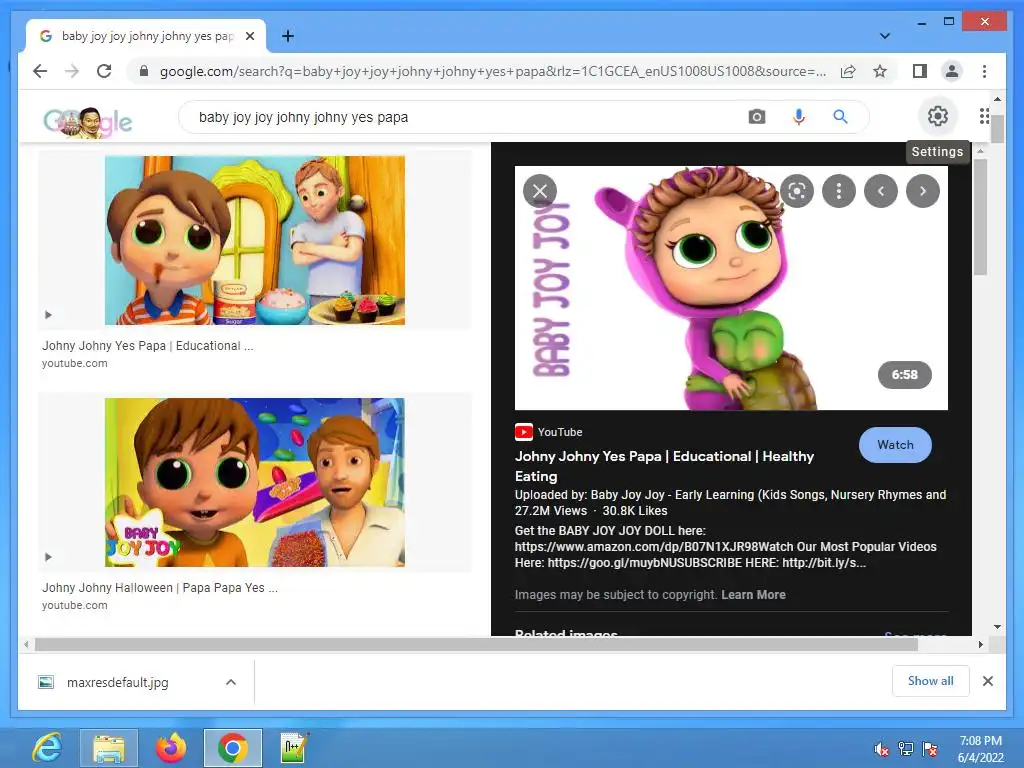This screenshot has height=768, width=1024.
Task: Close the downloads bar
Action: pos(987,681)
